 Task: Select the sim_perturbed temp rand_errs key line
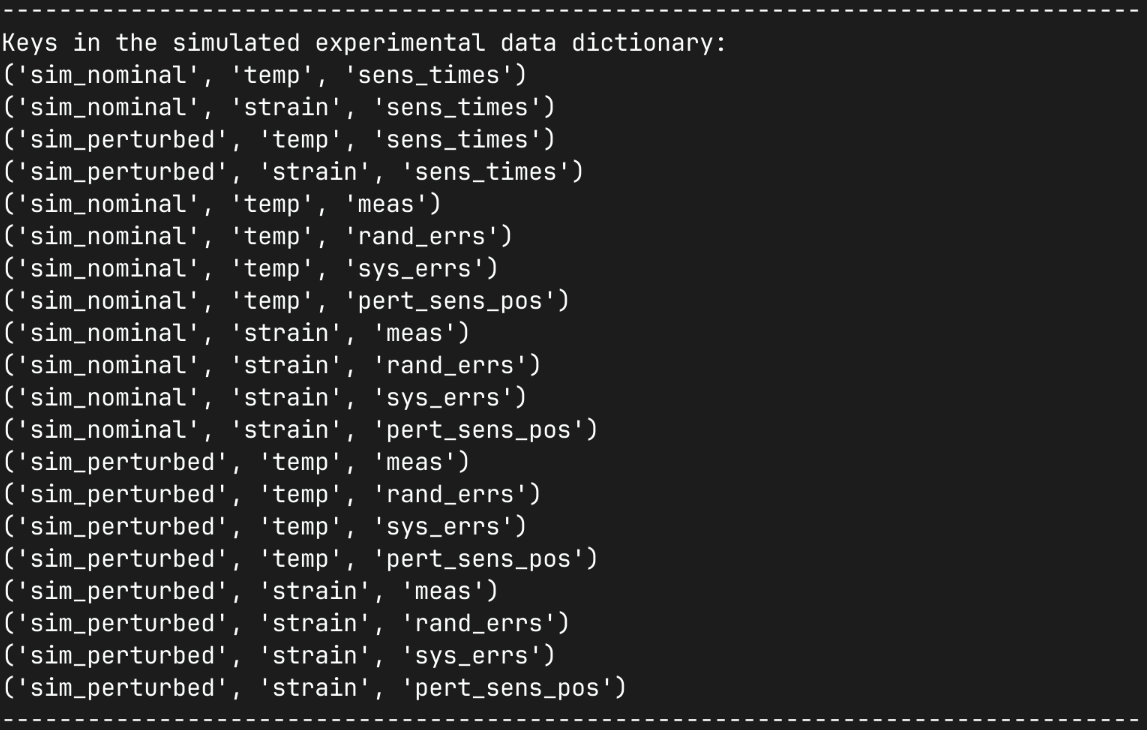[271, 494]
